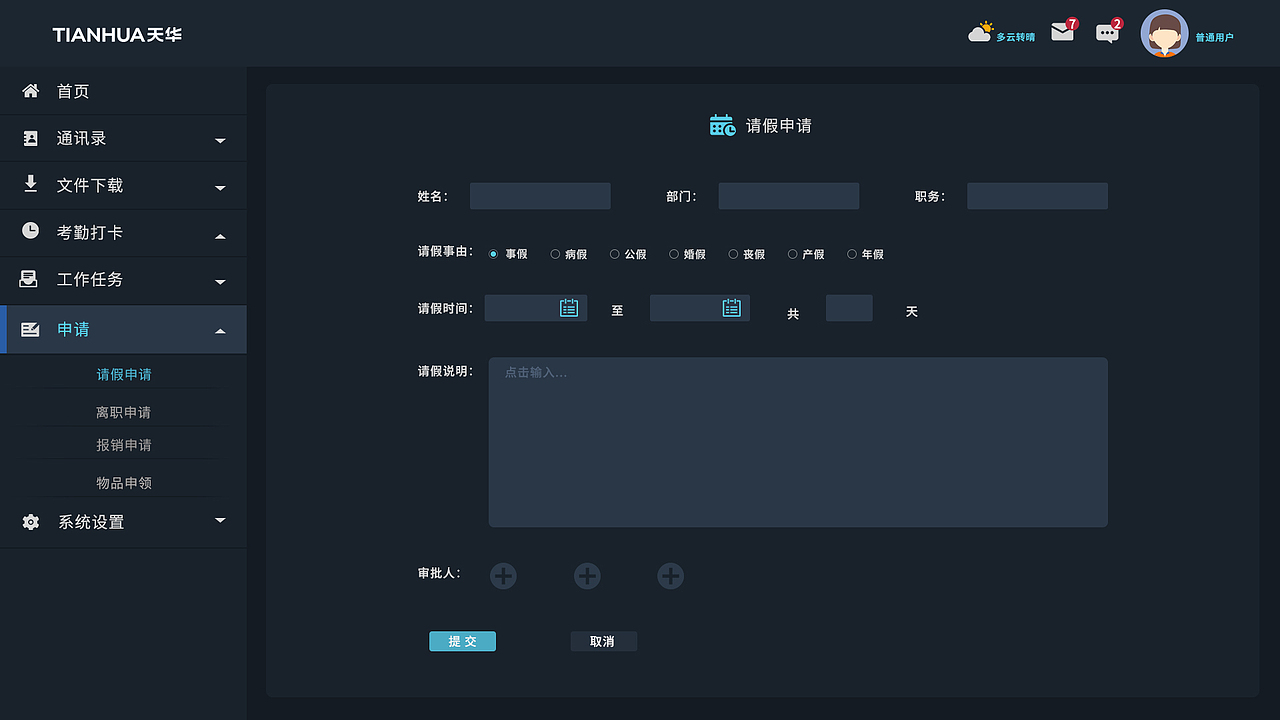
Task: Click the contacts icon next to 通讯录
Action: coord(29,138)
